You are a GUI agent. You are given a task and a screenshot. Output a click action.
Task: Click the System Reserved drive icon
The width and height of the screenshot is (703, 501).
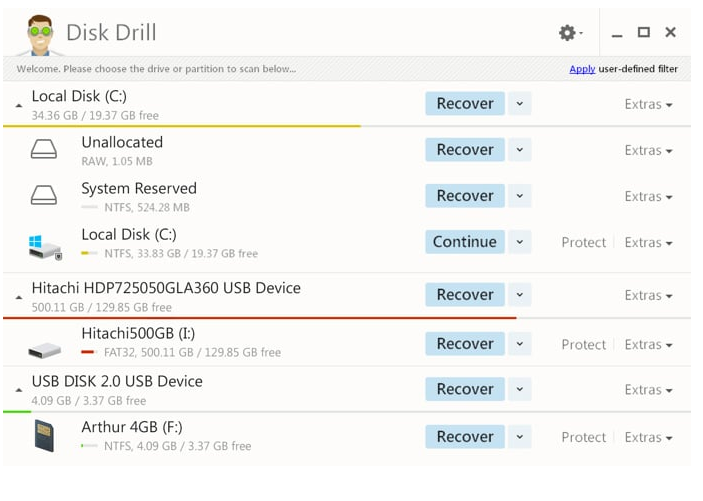tap(44, 196)
